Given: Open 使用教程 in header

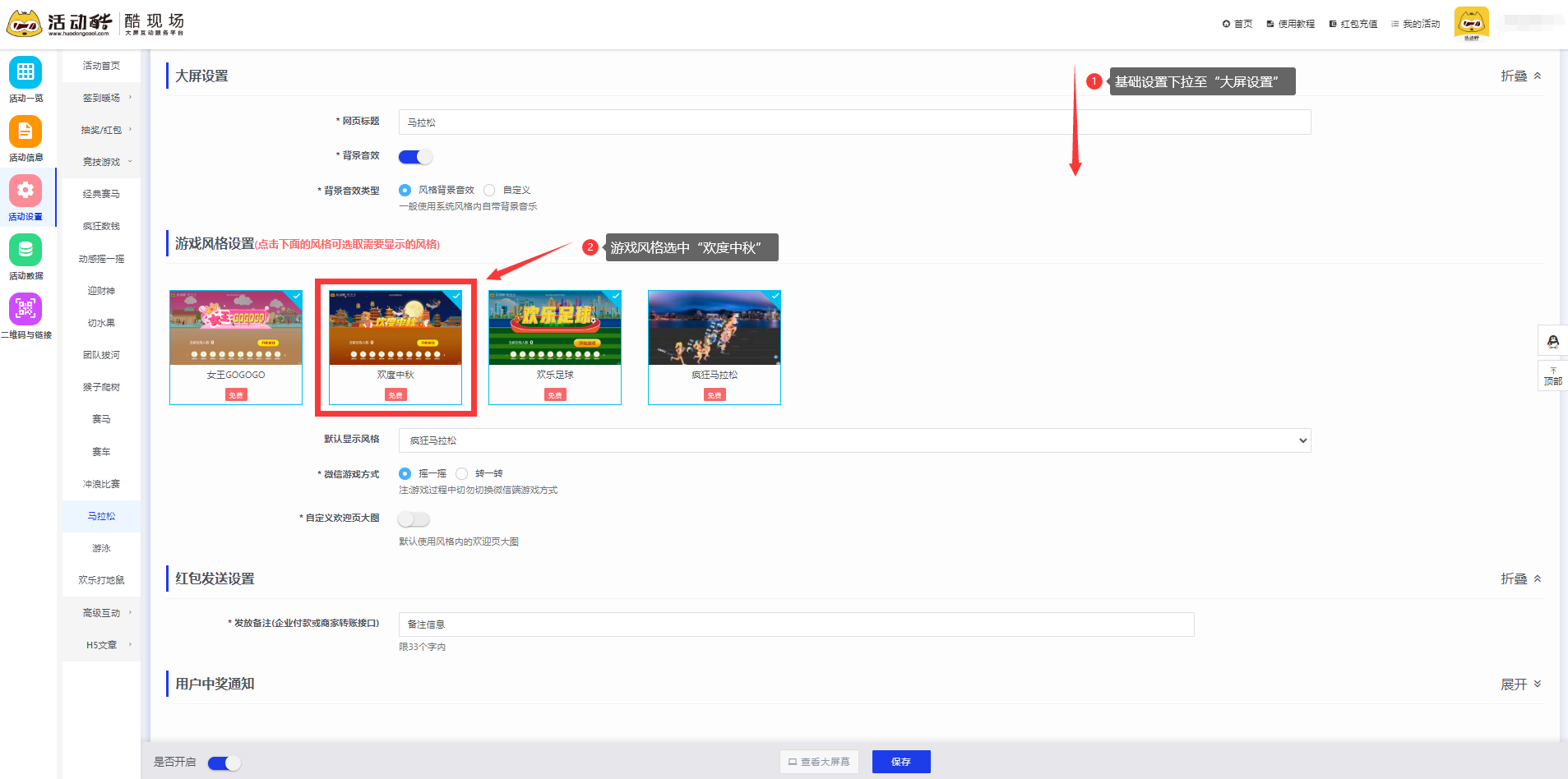Looking at the screenshot, I should (x=1291, y=24).
